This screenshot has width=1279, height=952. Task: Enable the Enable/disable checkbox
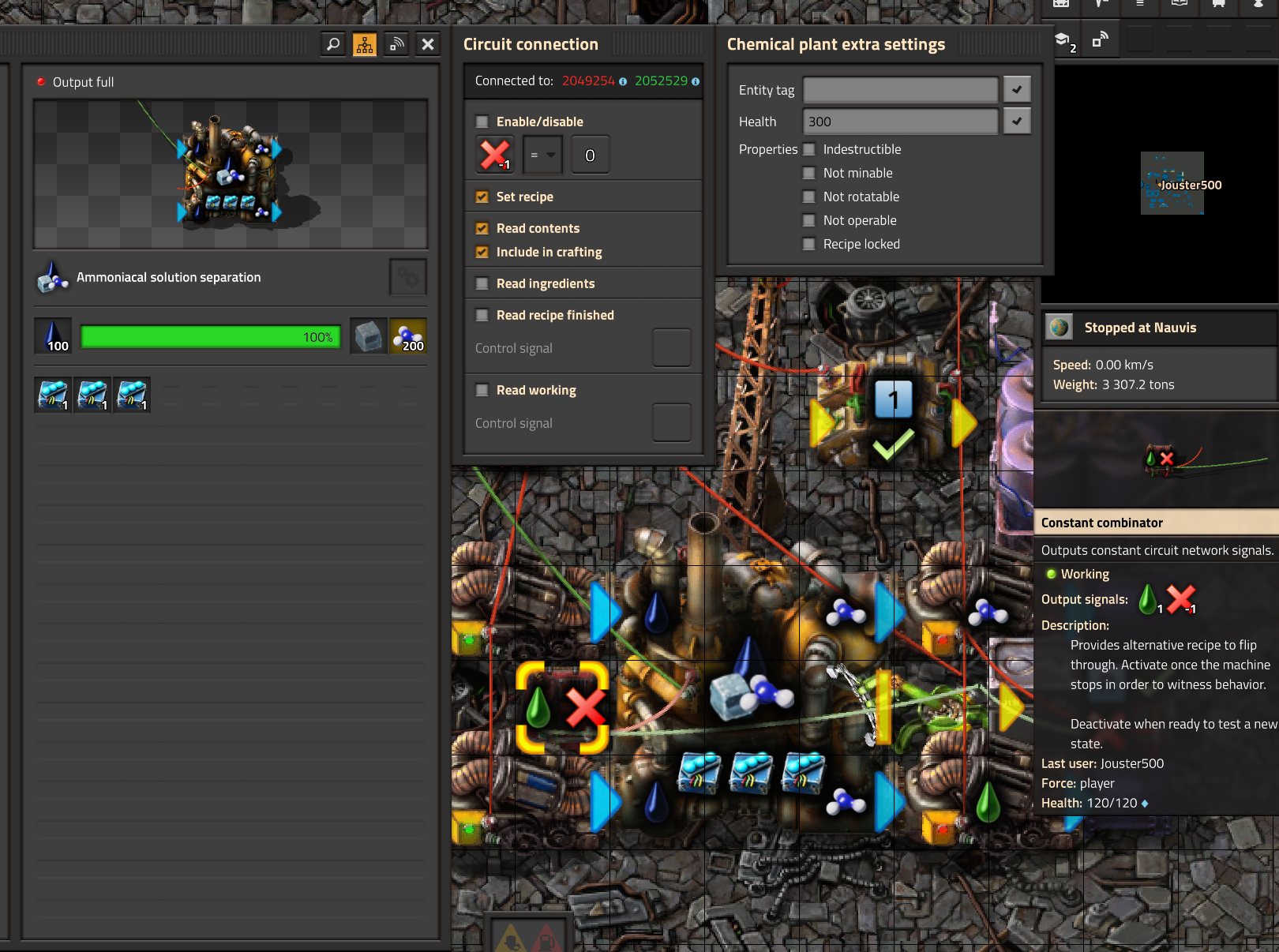click(x=482, y=122)
